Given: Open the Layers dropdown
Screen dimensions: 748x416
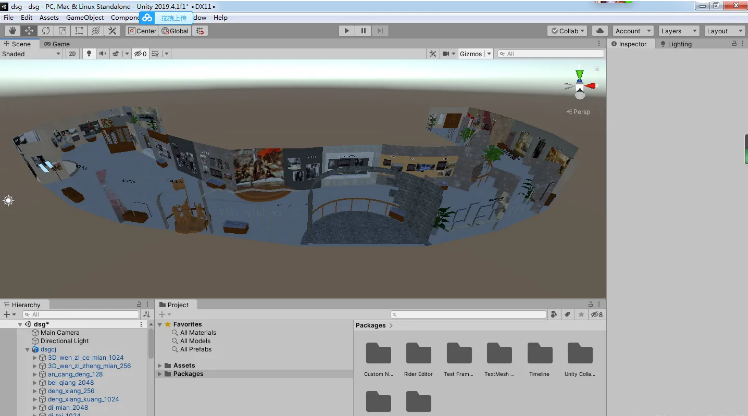Looking at the screenshot, I should tap(675, 31).
